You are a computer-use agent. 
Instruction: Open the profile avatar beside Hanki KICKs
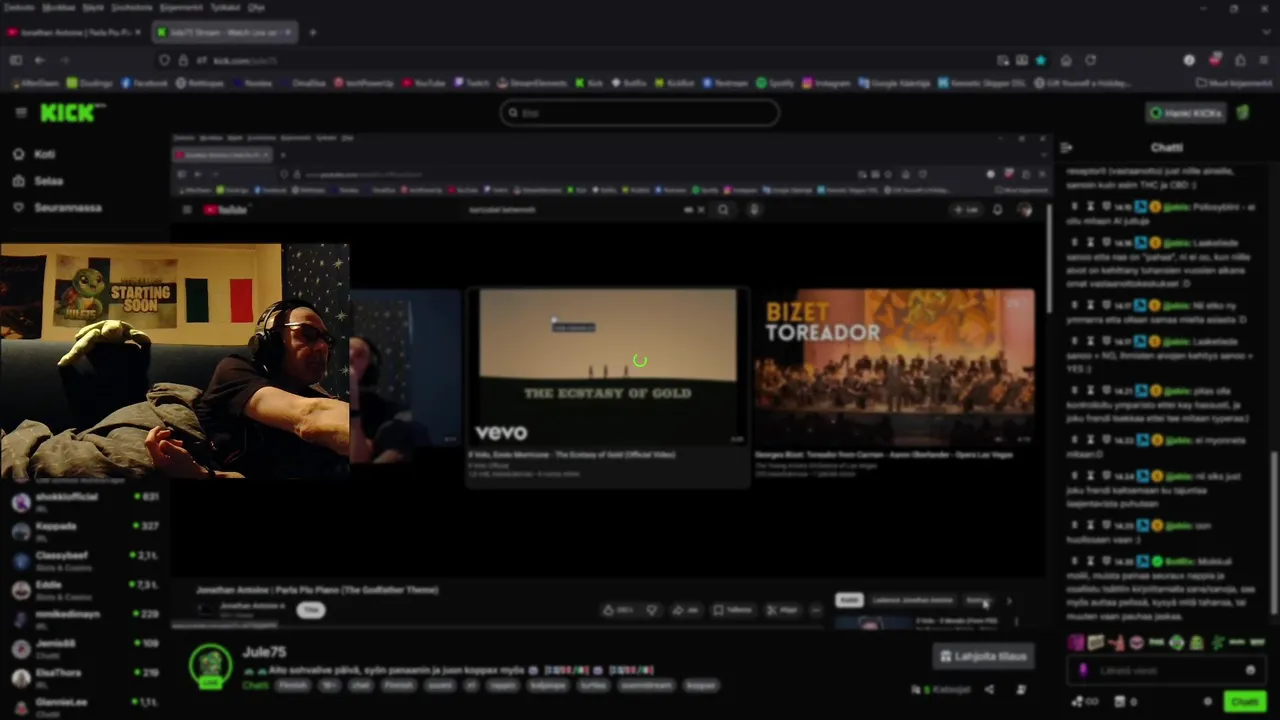click(x=1243, y=113)
